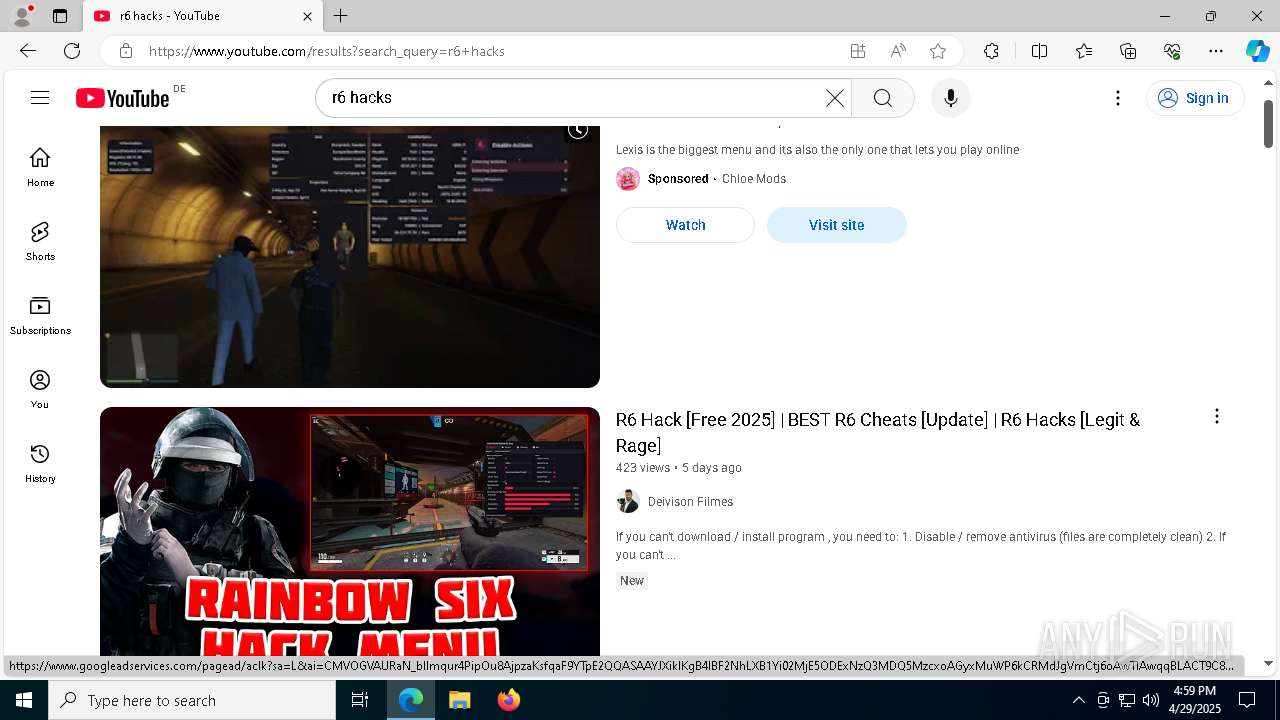Open Favorites list in toolbar

pyautogui.click(x=1084, y=51)
